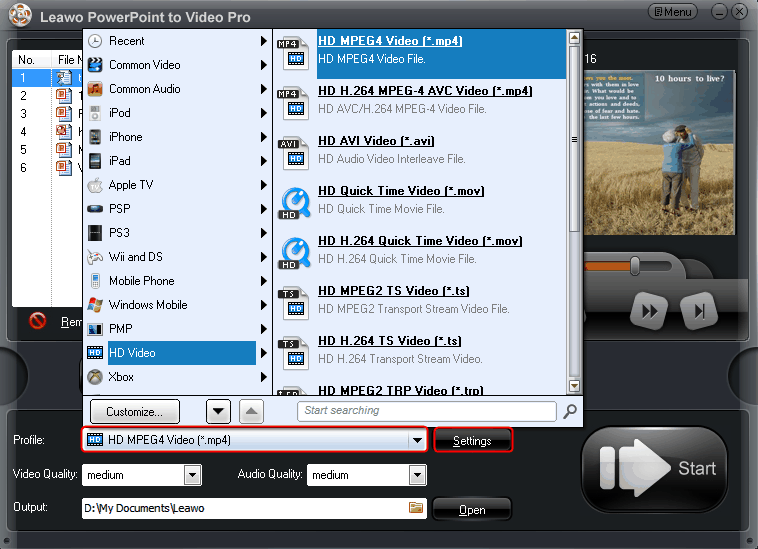This screenshot has height=549, width=758.
Task: Click the fast forward playback button
Action: [x=649, y=311]
